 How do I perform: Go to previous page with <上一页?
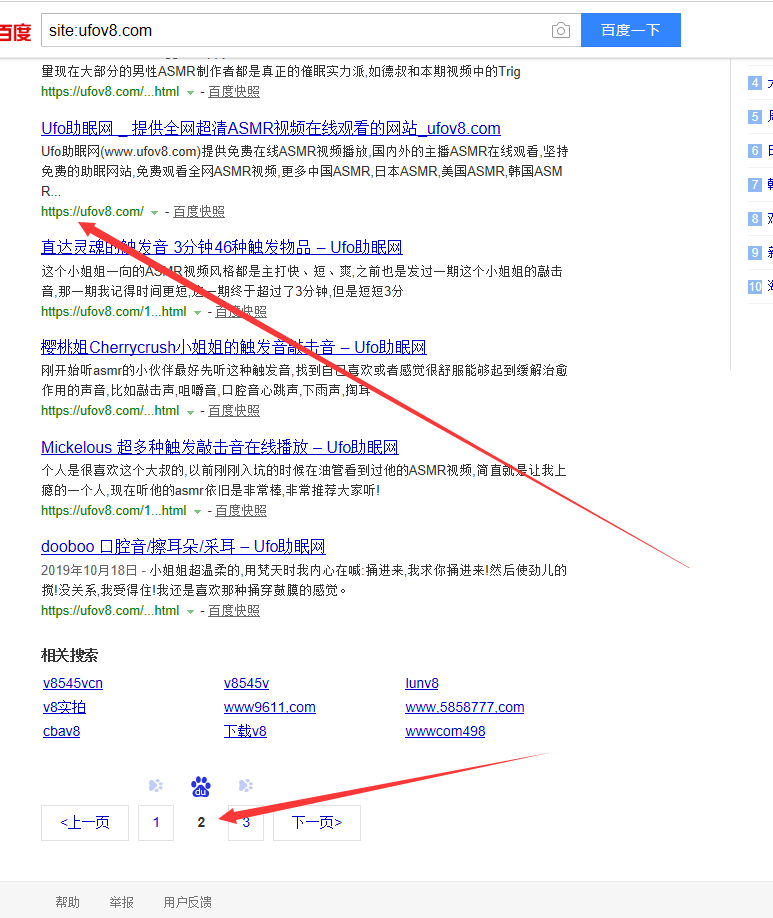85,823
